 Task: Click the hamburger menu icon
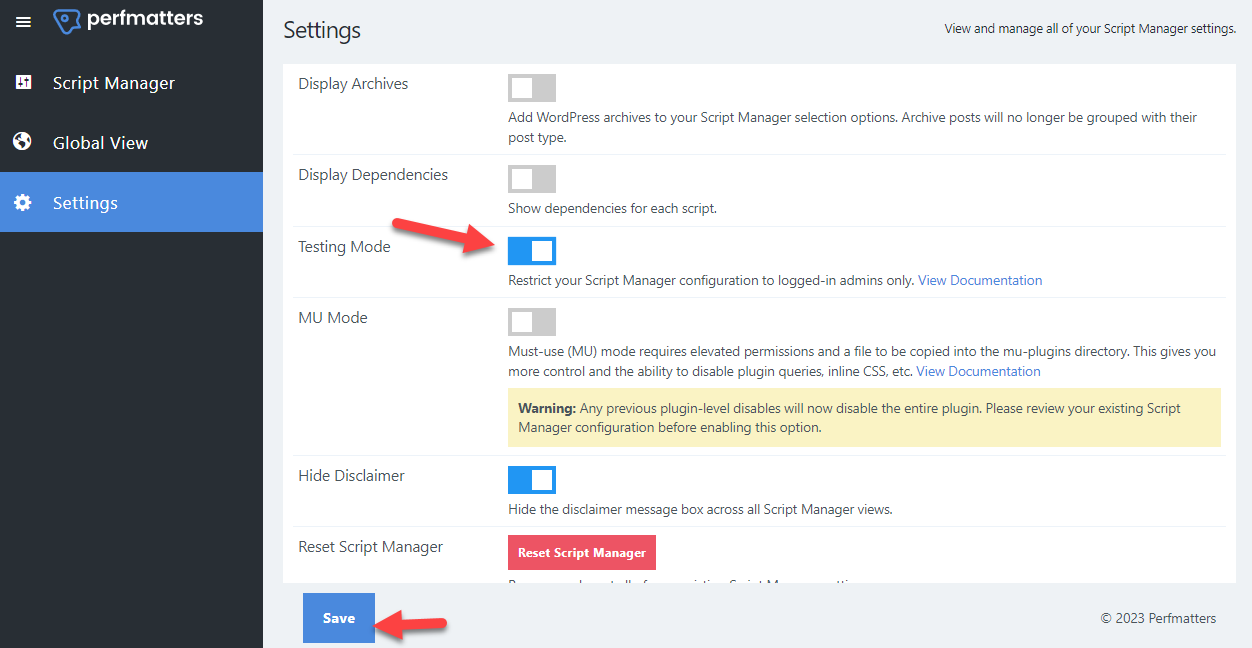[x=23, y=22]
